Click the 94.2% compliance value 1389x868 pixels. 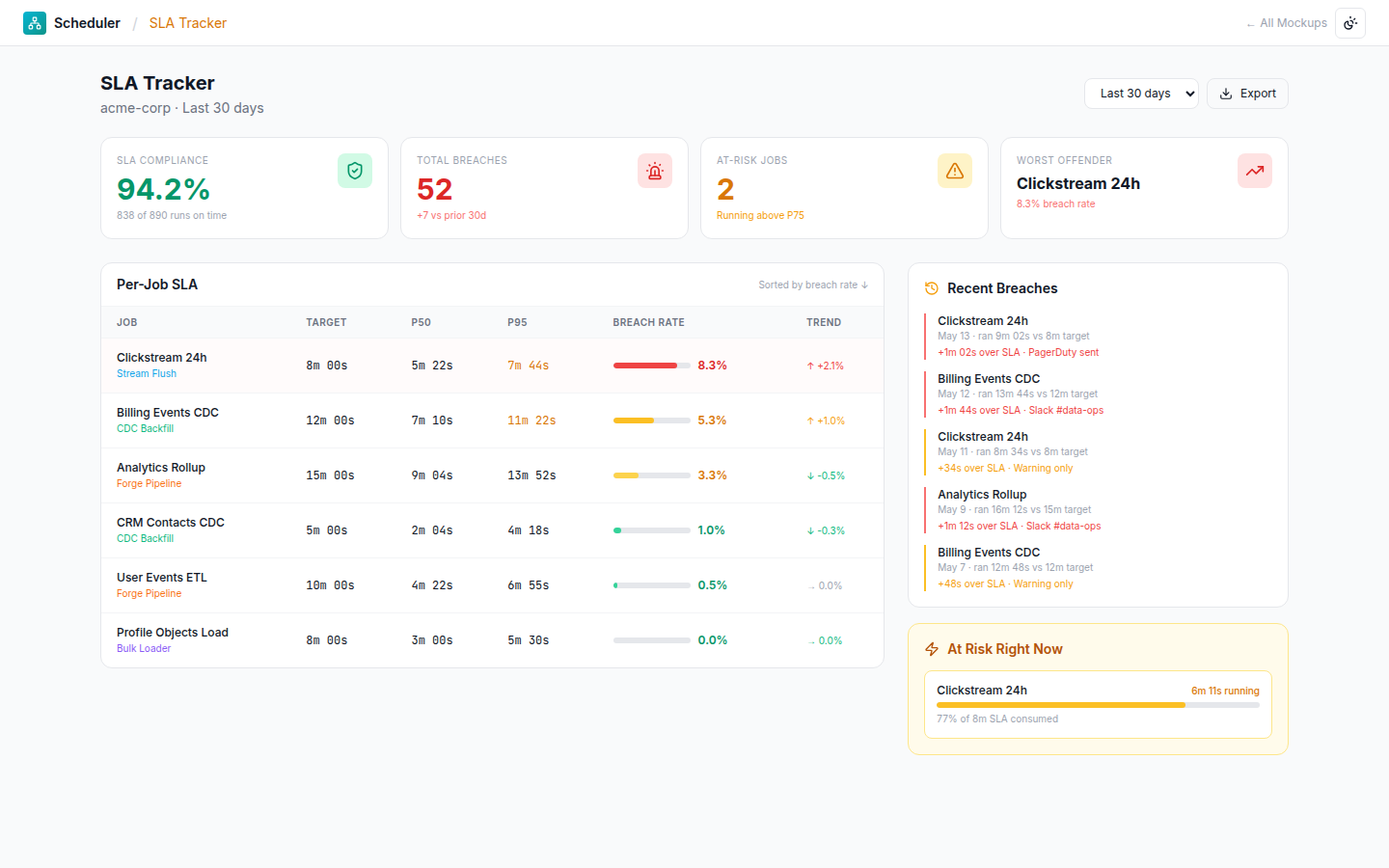point(163,189)
